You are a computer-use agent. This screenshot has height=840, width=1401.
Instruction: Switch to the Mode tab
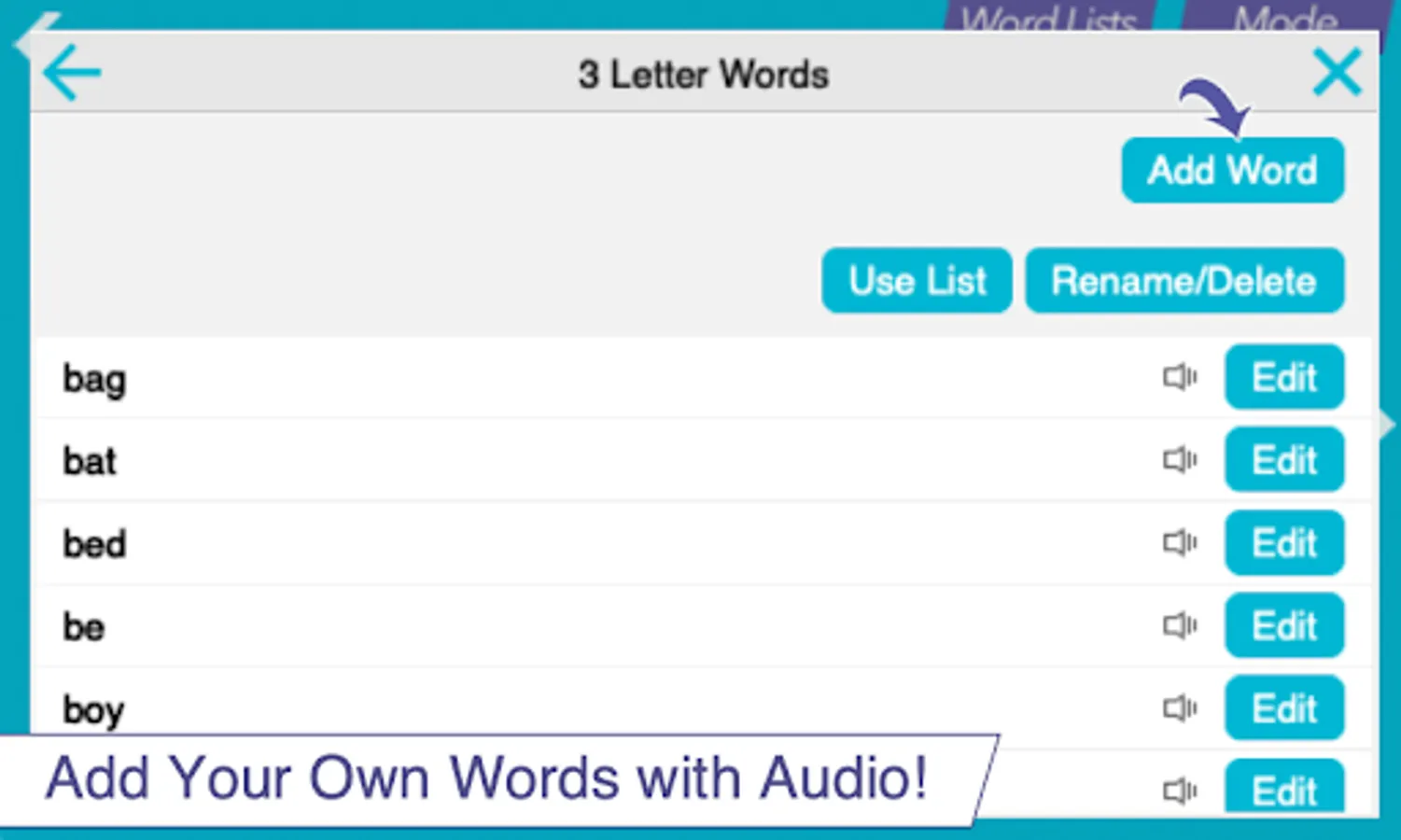point(1286,17)
